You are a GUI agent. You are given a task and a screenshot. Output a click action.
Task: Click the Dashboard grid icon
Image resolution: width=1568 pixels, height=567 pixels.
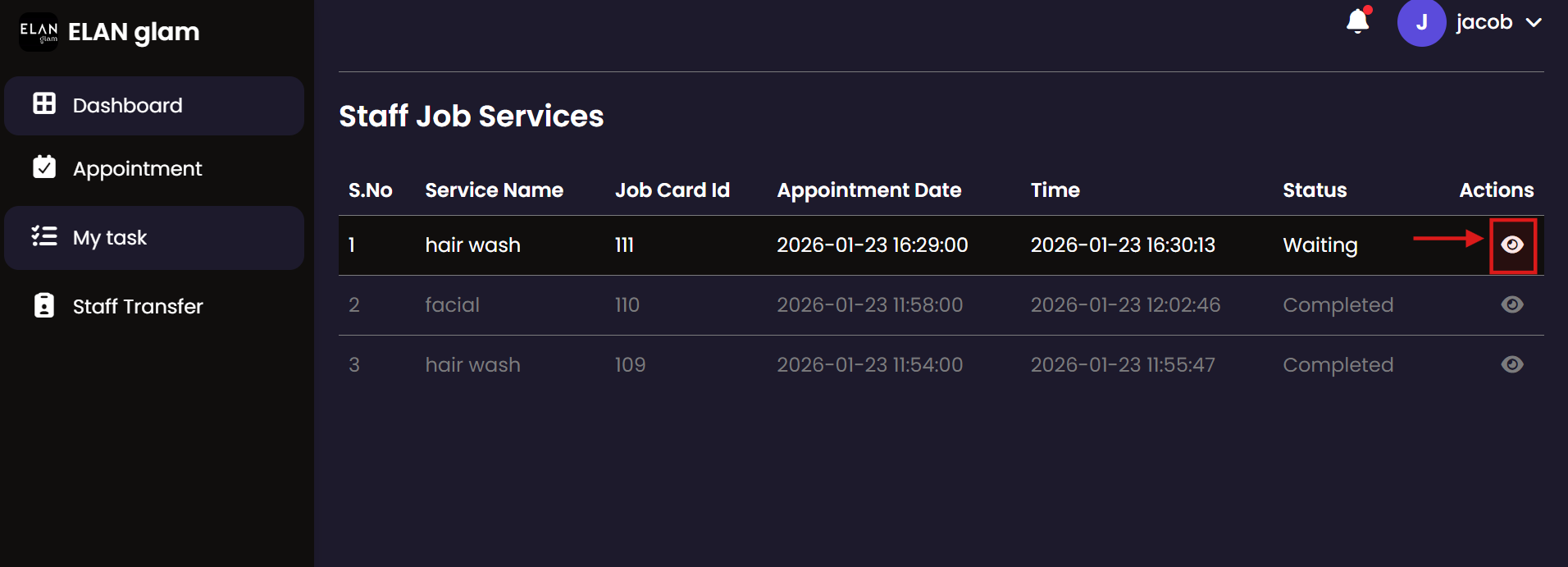pos(44,103)
